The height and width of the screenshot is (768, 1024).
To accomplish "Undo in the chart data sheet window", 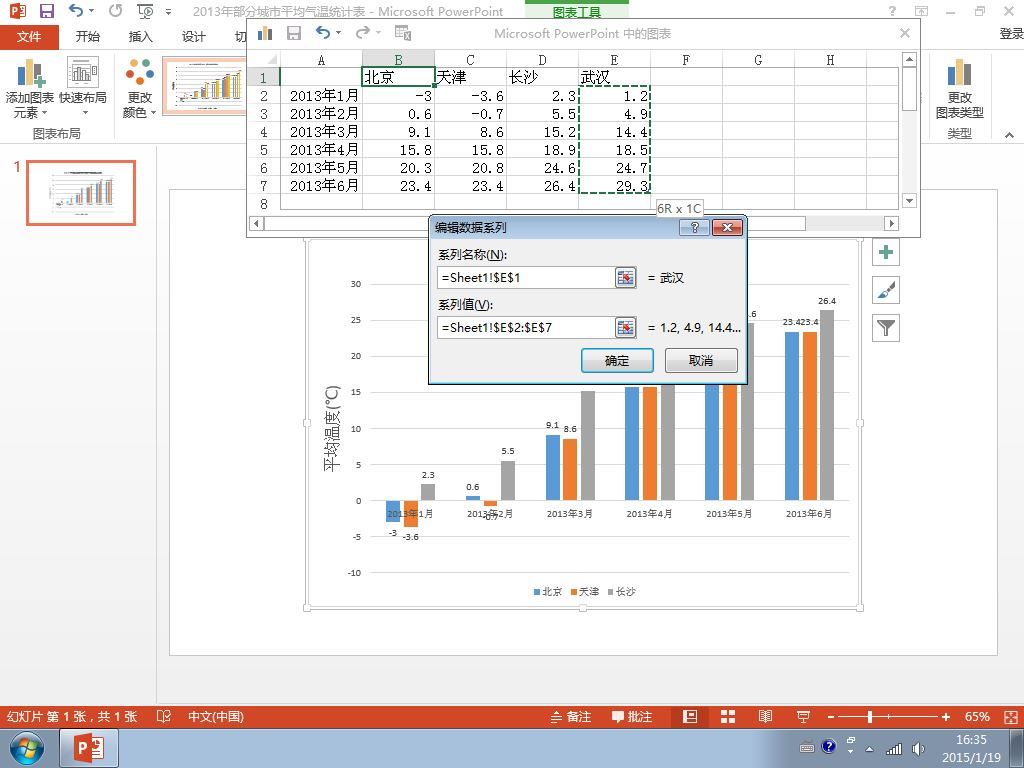I will (323, 33).
